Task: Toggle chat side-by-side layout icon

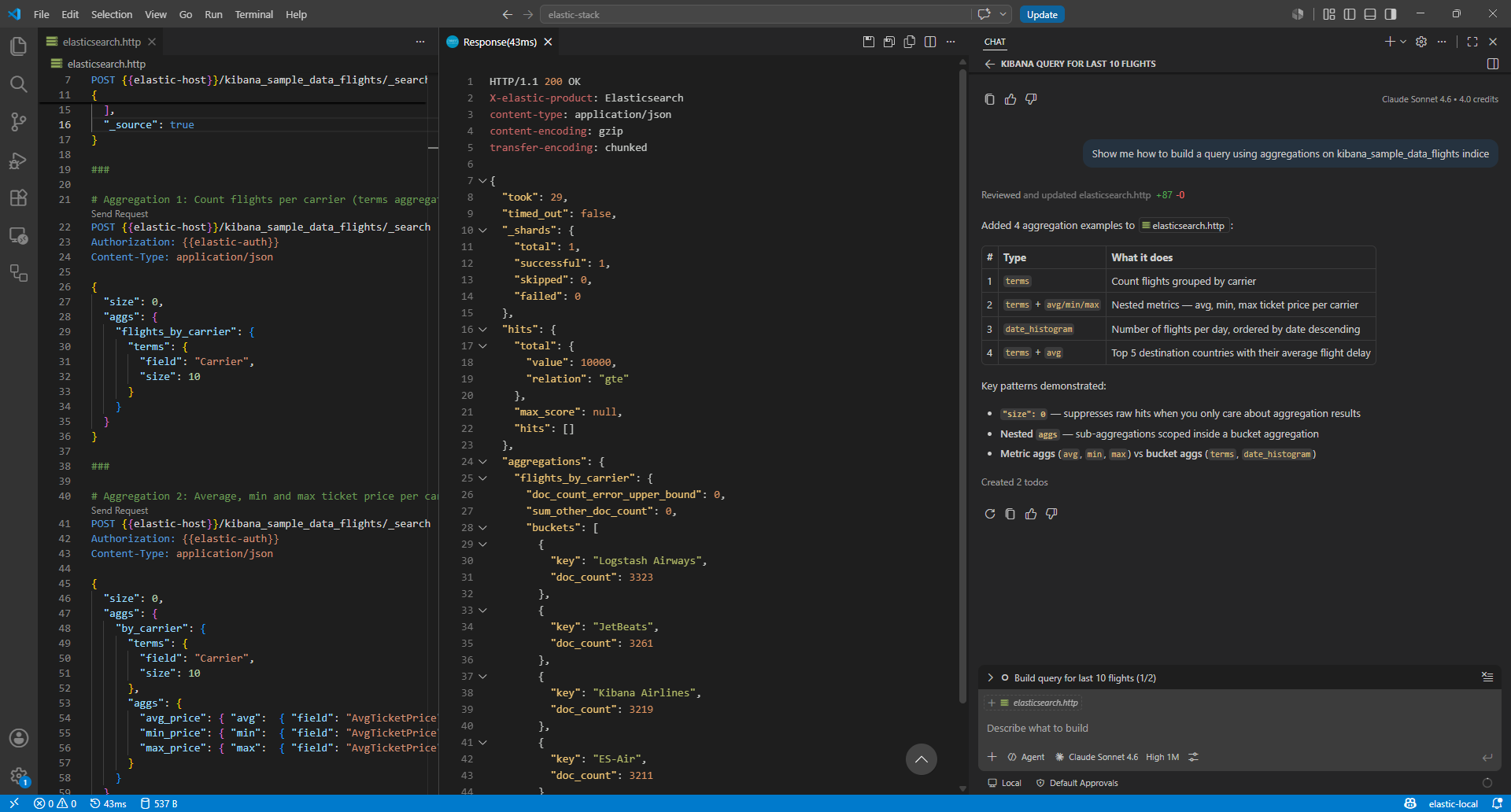Action: click(x=1493, y=64)
